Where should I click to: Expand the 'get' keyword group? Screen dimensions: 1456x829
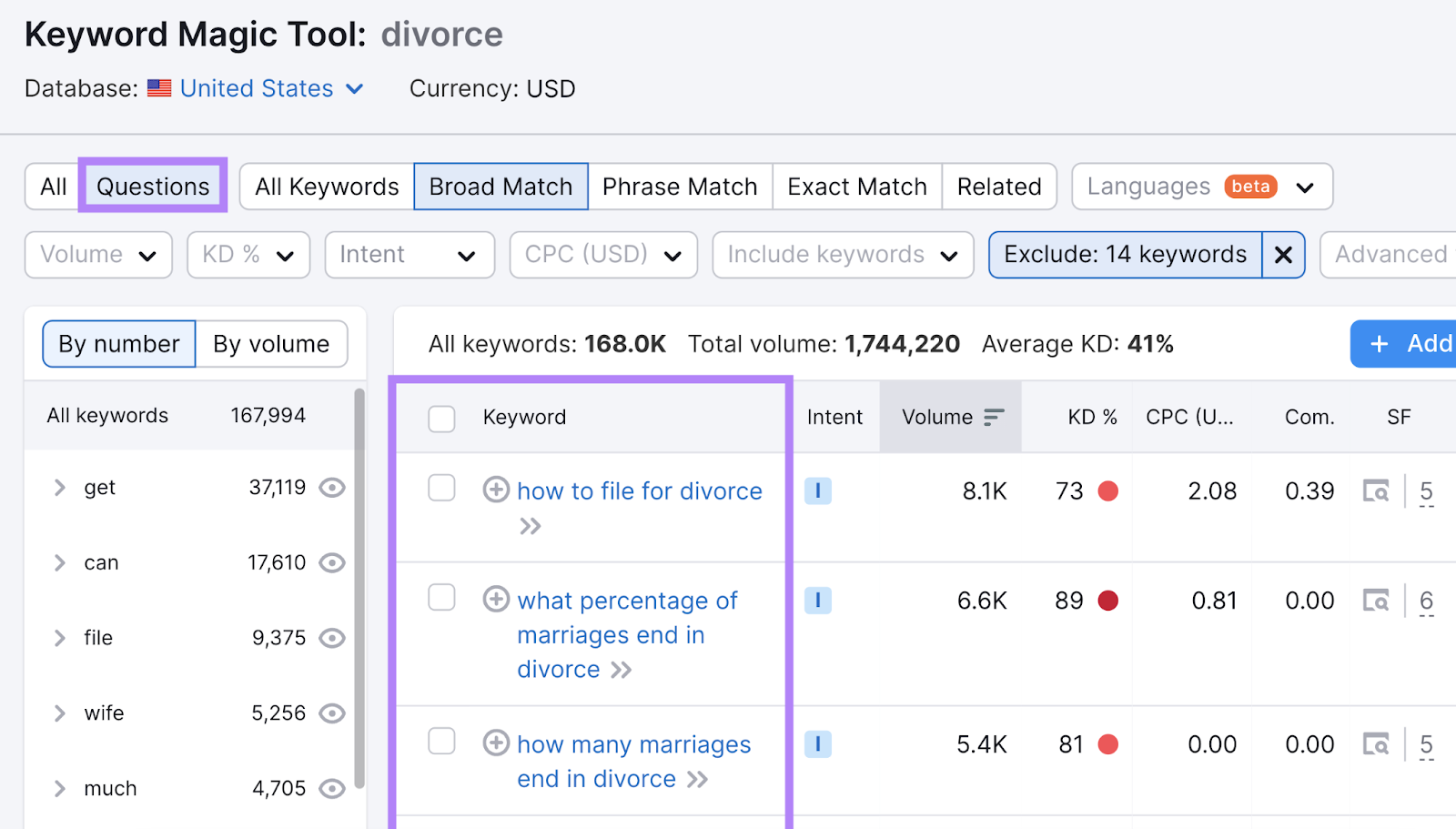(x=60, y=488)
